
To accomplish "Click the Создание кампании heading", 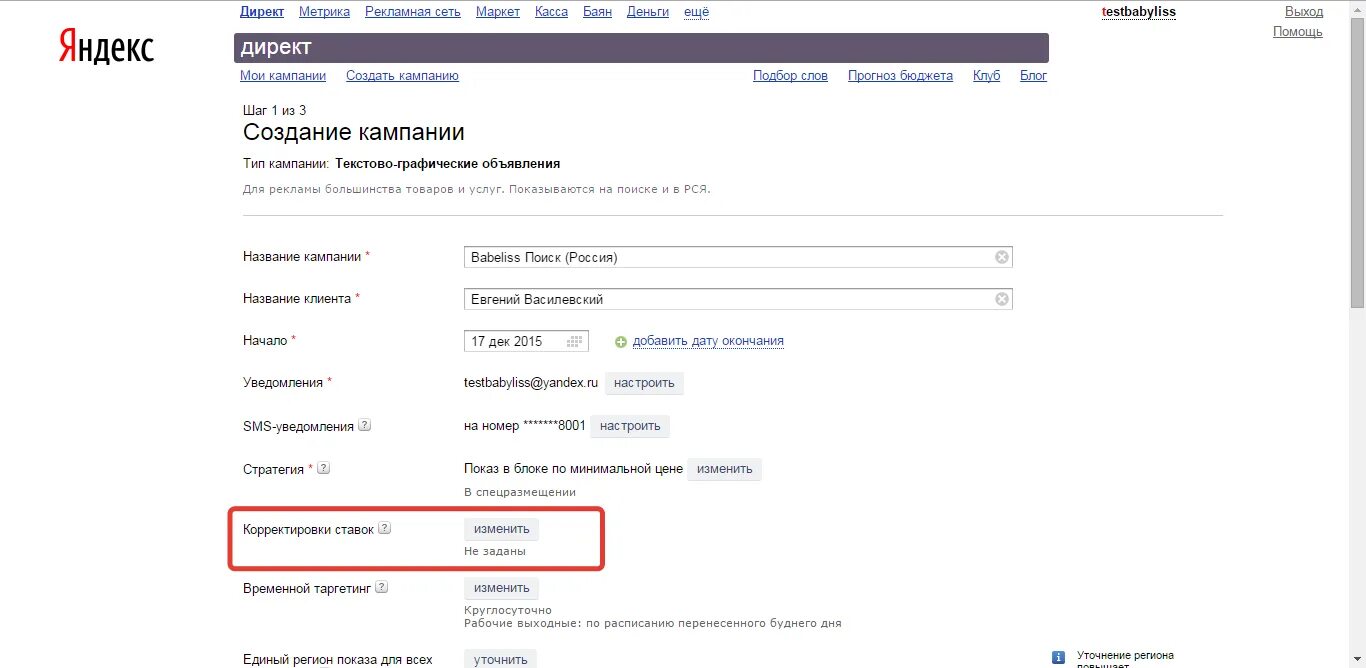I will tap(354, 133).
